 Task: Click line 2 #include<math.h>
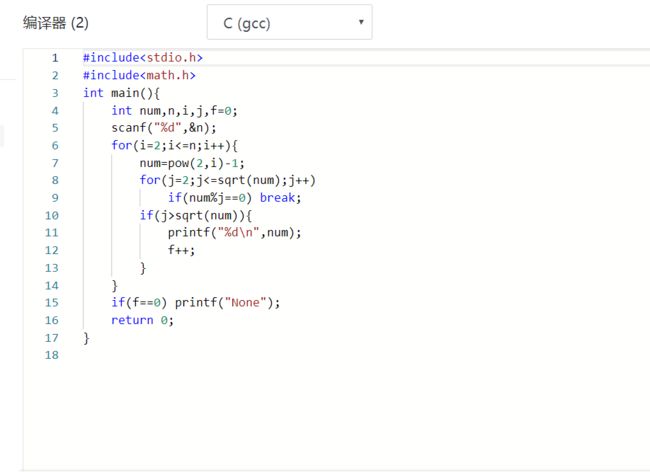point(139,75)
